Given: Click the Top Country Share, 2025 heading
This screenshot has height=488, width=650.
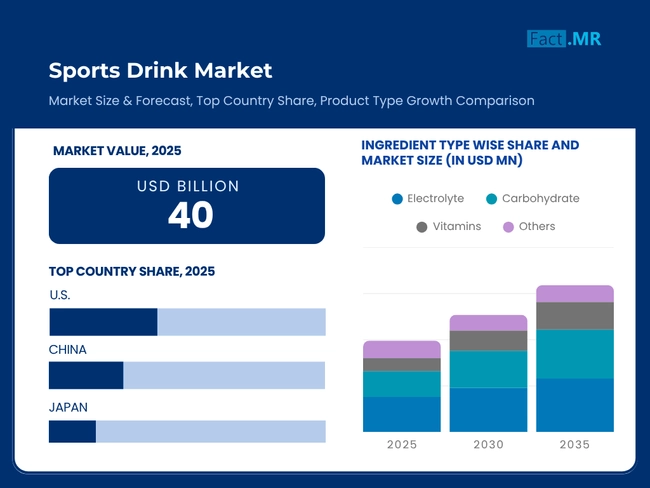Looking at the screenshot, I should pyautogui.click(x=131, y=271).
